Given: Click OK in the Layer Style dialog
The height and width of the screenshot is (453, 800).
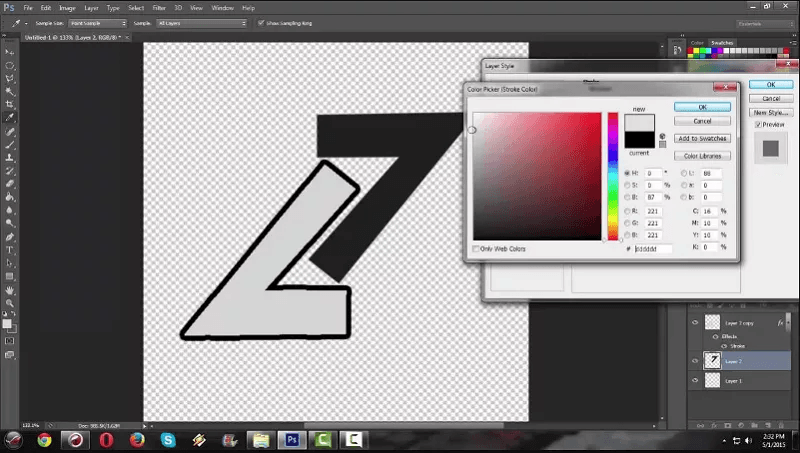Looking at the screenshot, I should click(771, 85).
